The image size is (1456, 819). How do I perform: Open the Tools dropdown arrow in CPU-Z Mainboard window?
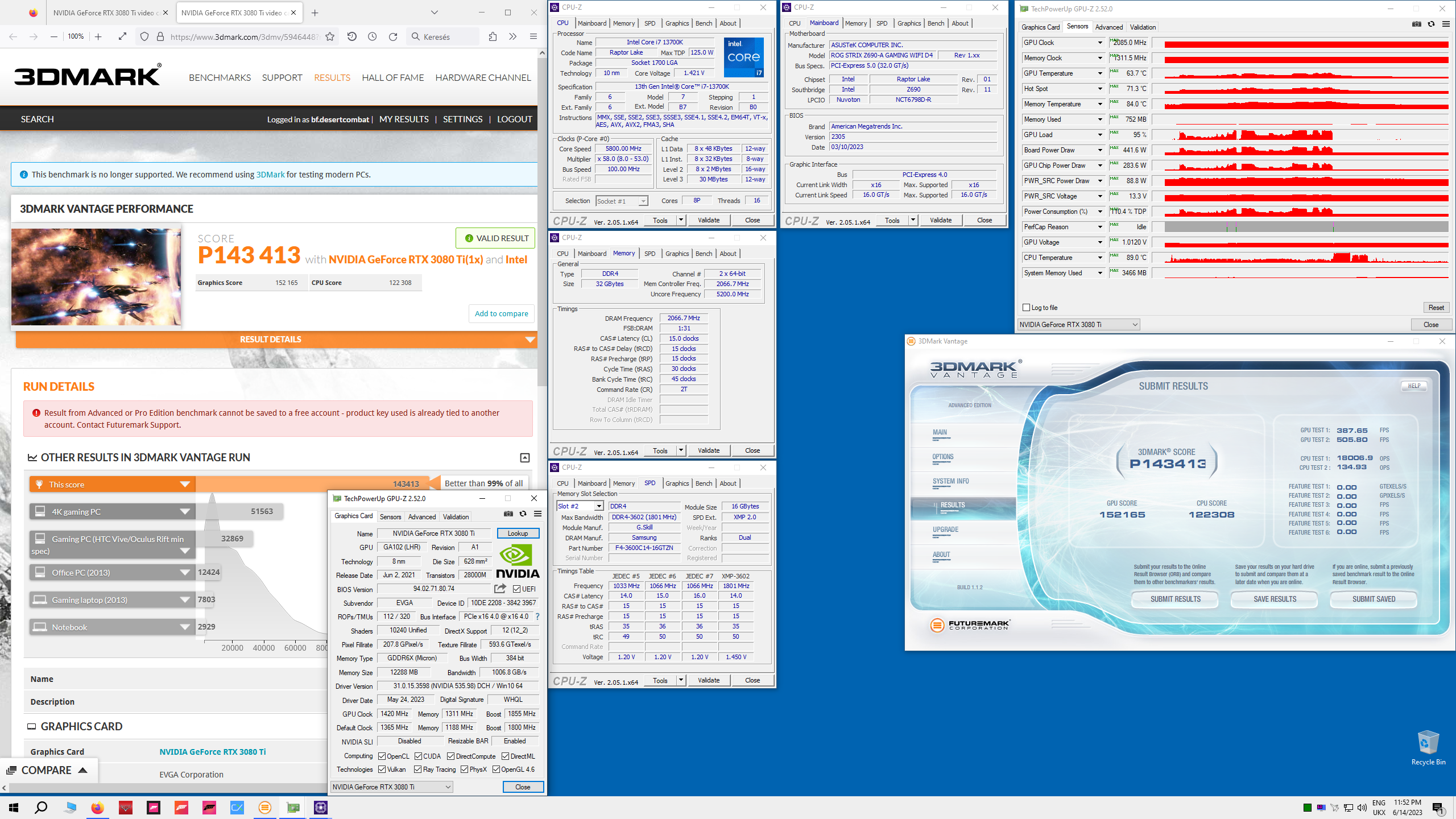(913, 220)
